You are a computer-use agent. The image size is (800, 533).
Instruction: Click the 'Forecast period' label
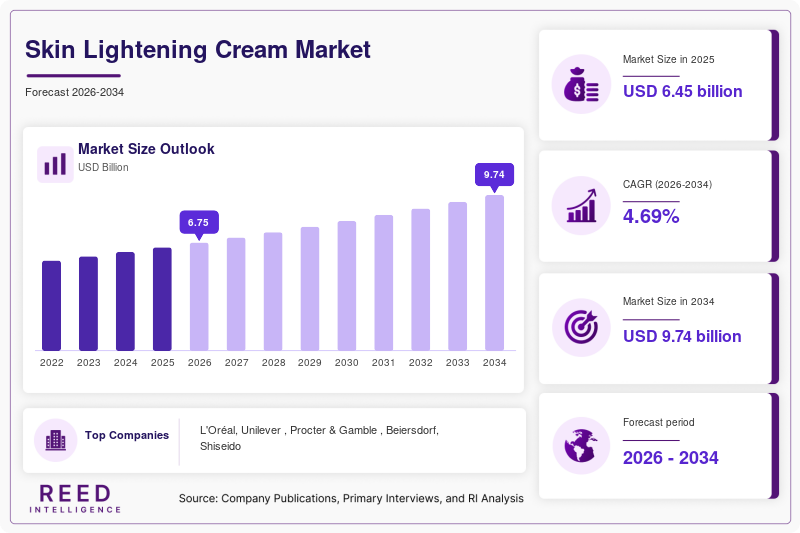659,422
